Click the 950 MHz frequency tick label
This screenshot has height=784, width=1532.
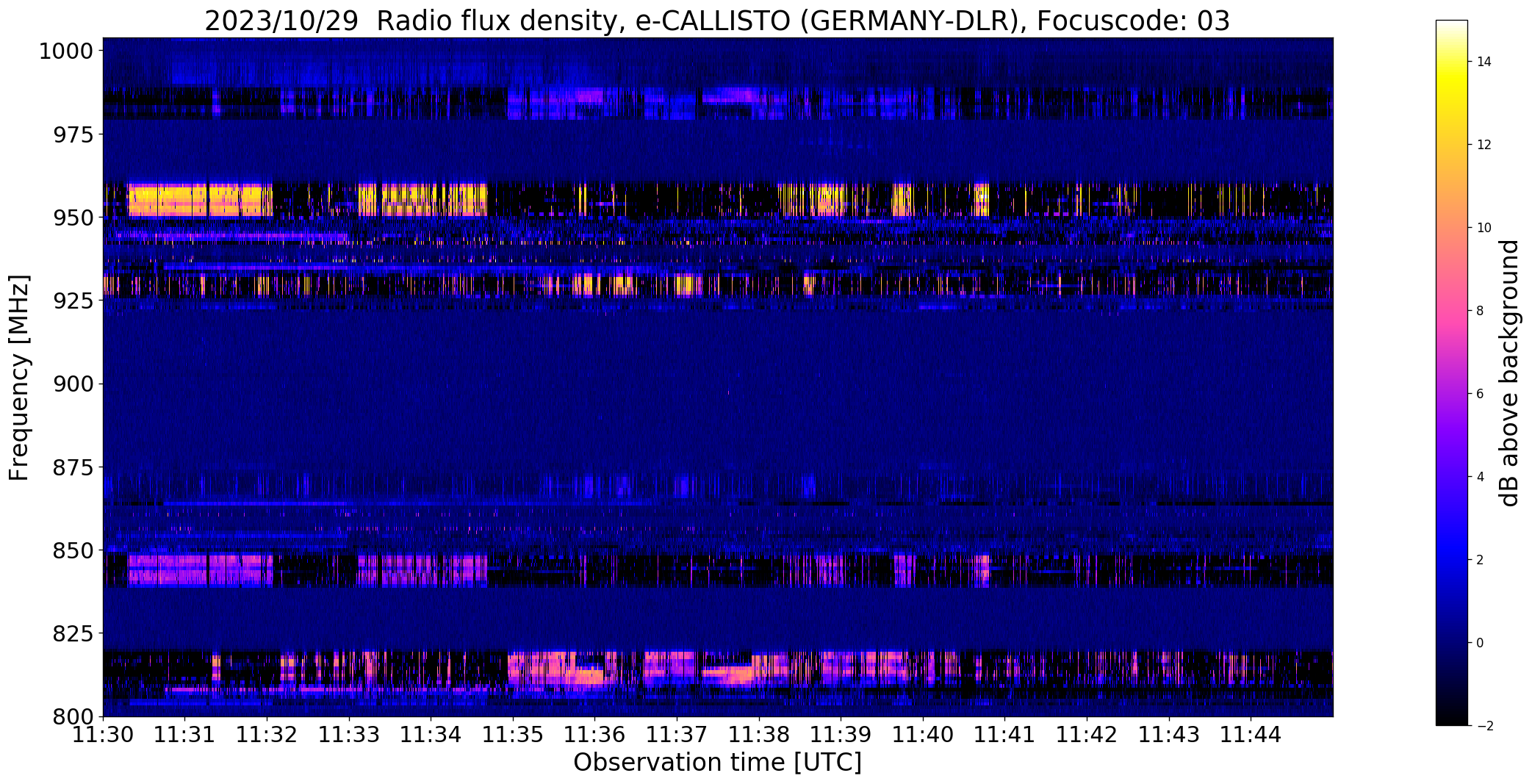click(x=73, y=218)
